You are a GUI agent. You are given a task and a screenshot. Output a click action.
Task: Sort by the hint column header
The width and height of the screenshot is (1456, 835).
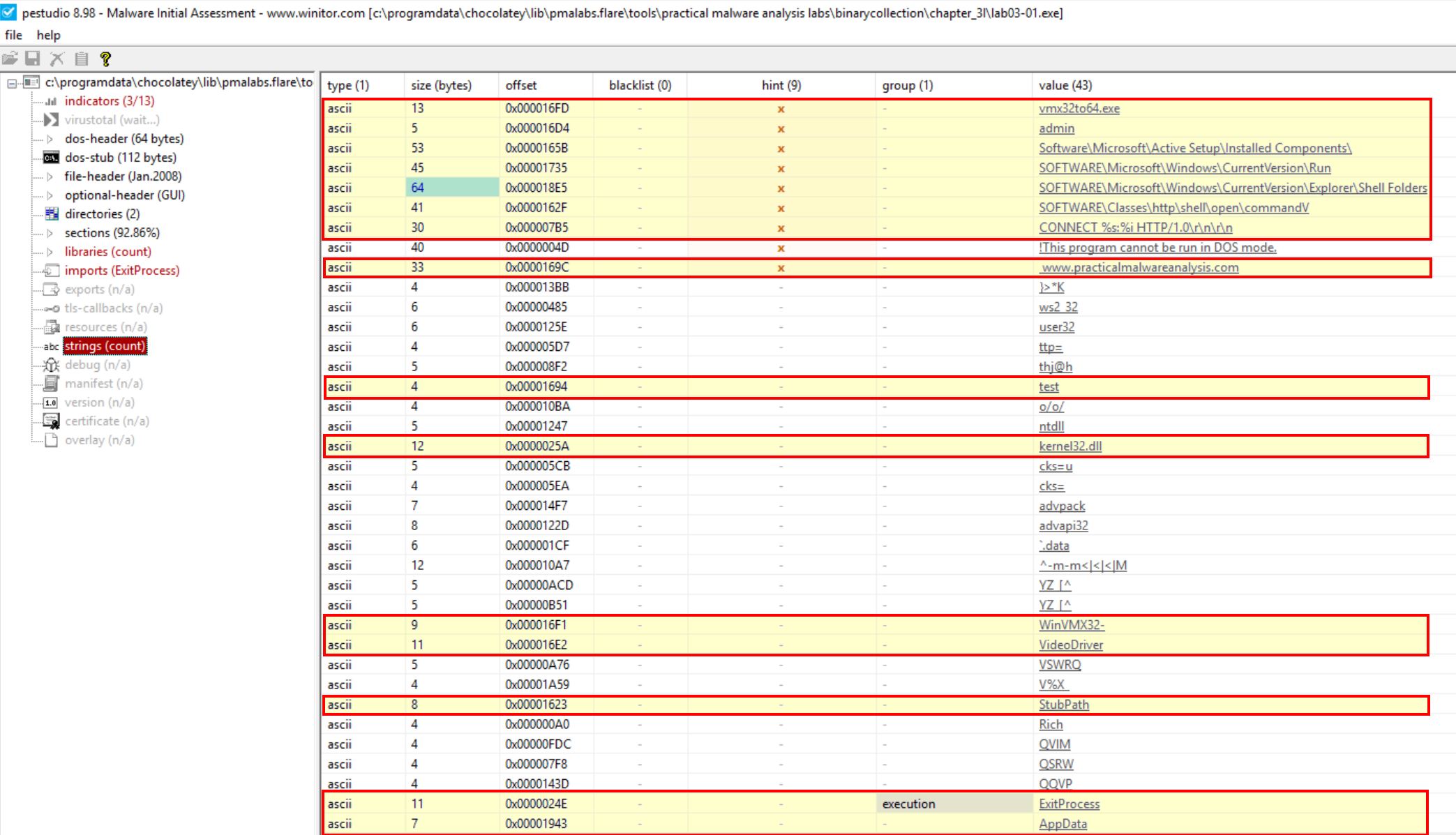781,85
